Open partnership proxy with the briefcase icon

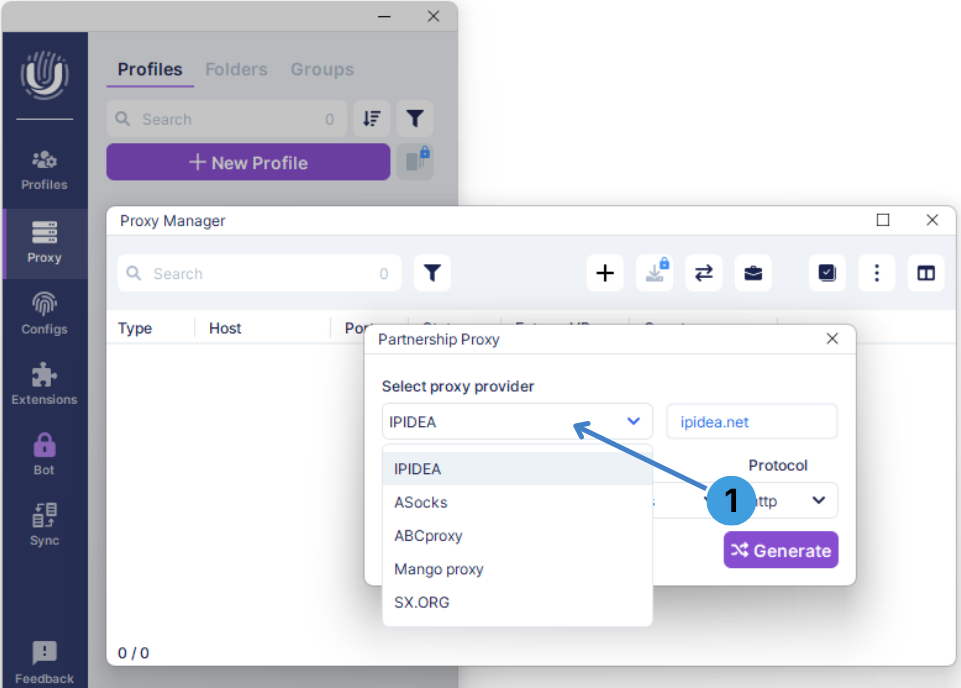(753, 273)
